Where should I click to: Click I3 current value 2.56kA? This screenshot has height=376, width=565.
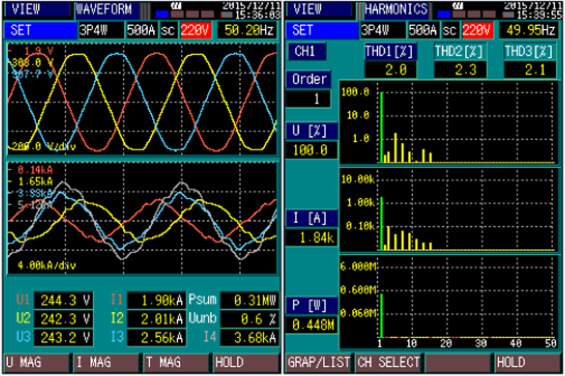[156, 338]
